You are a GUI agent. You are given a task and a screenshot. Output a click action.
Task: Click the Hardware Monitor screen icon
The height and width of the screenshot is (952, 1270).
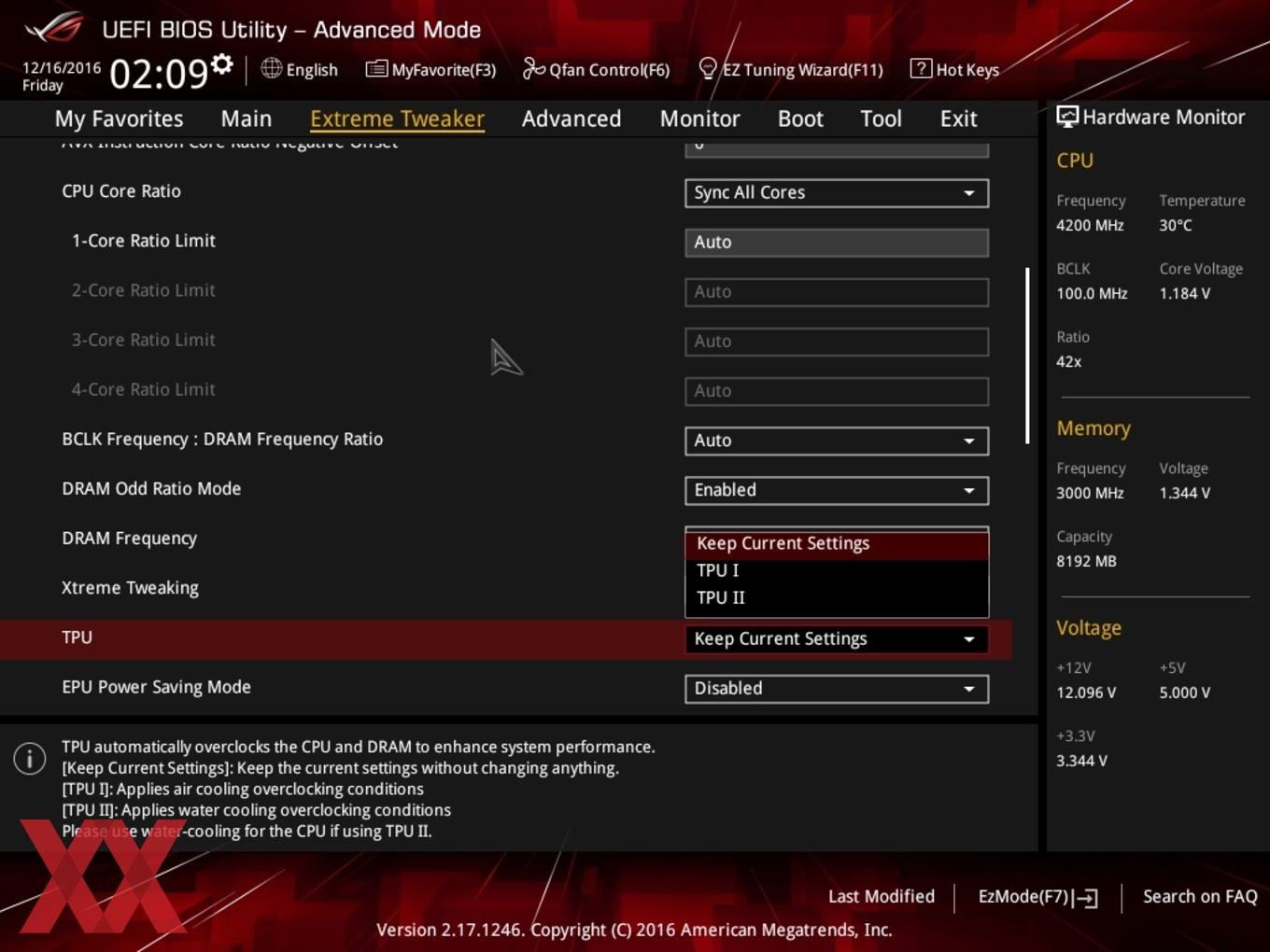pyautogui.click(x=1067, y=117)
